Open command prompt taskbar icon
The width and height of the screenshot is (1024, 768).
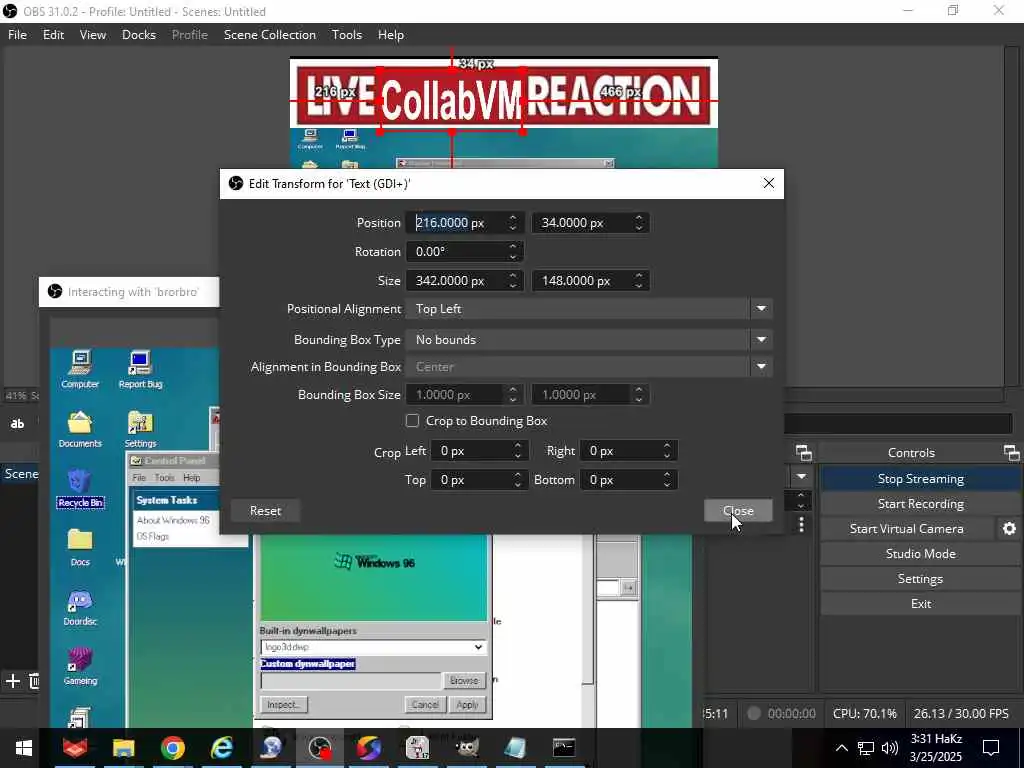coord(564,748)
